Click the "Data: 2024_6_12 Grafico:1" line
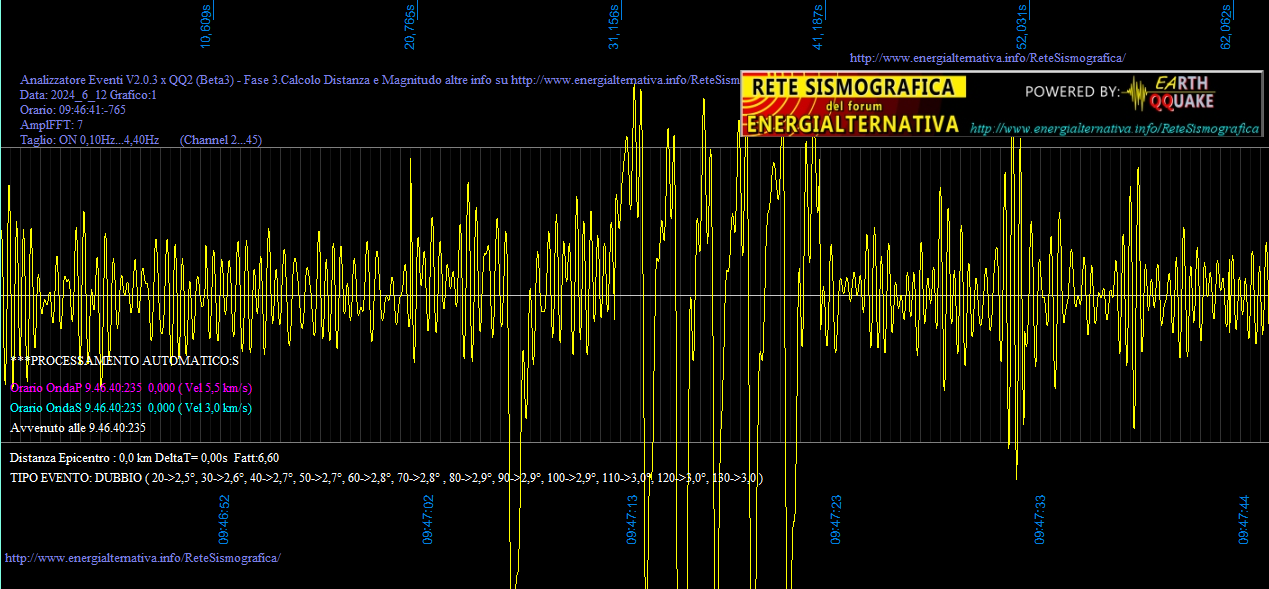This screenshot has height=589, width=1269. click(88, 95)
